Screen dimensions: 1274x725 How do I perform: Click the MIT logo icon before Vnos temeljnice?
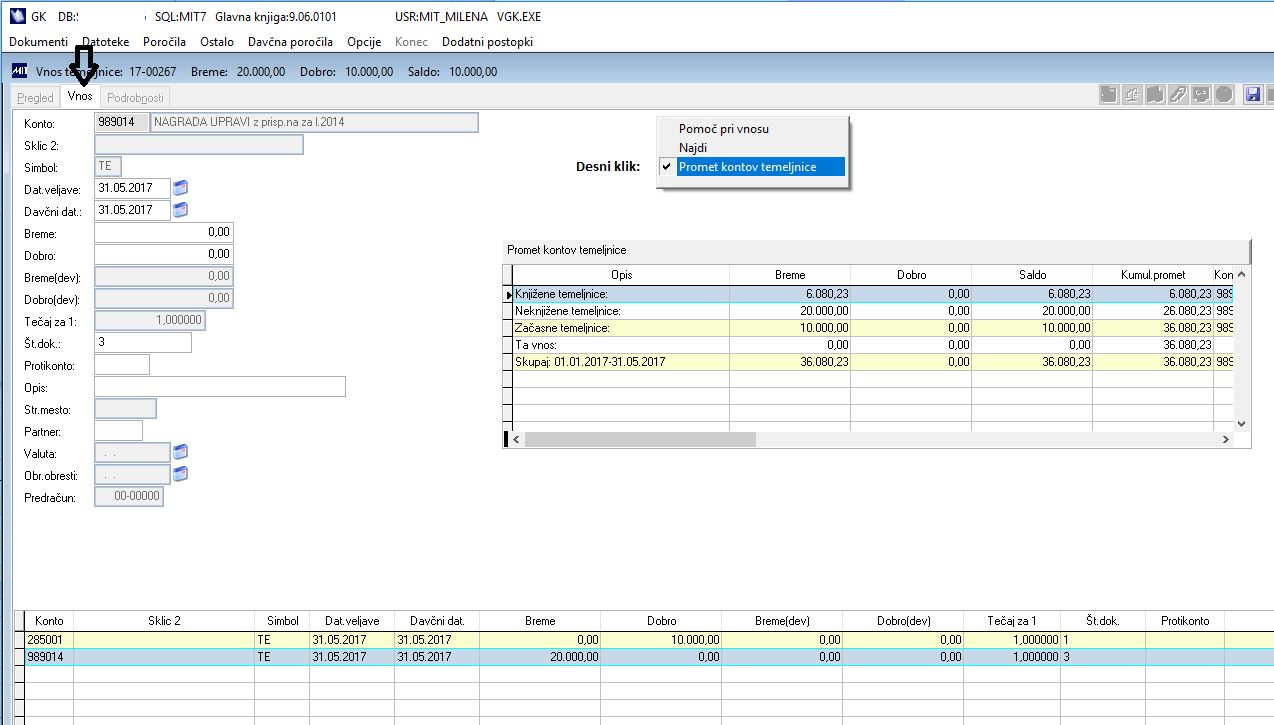(x=19, y=72)
